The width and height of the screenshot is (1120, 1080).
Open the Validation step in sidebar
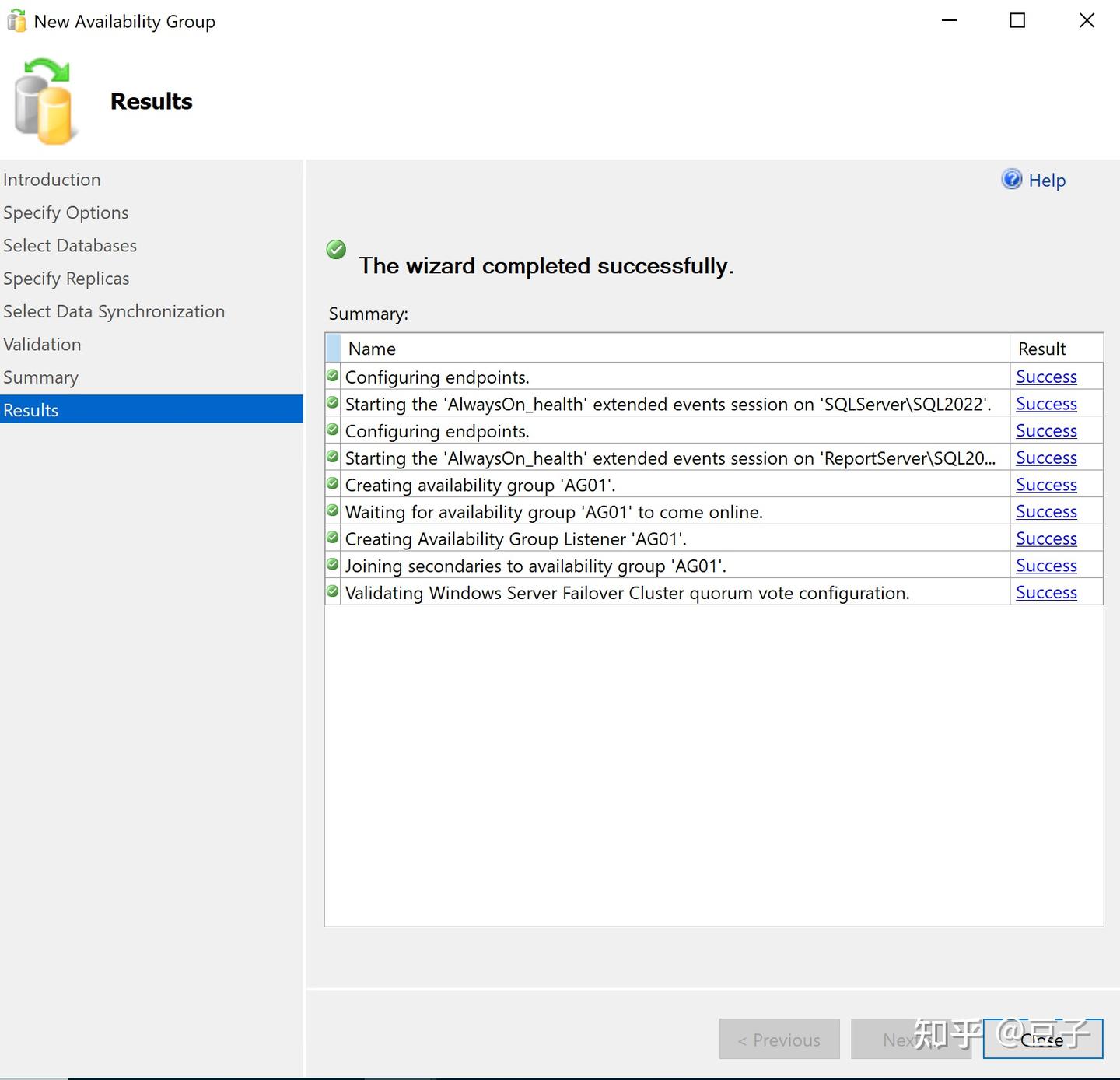(42, 345)
